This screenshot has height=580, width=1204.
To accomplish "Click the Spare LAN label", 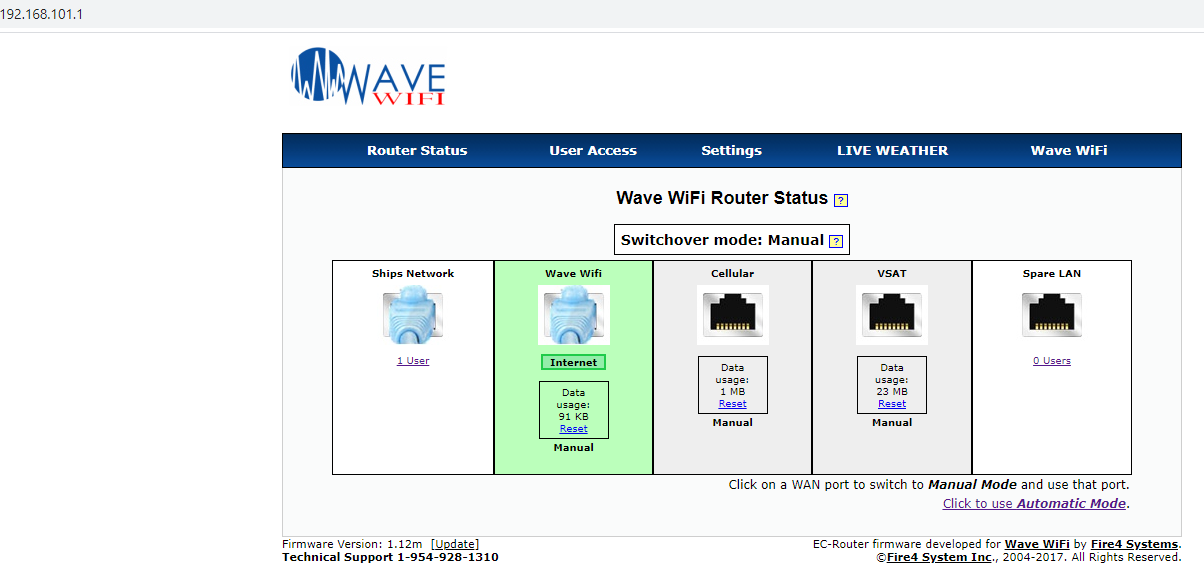I will click(1052, 274).
